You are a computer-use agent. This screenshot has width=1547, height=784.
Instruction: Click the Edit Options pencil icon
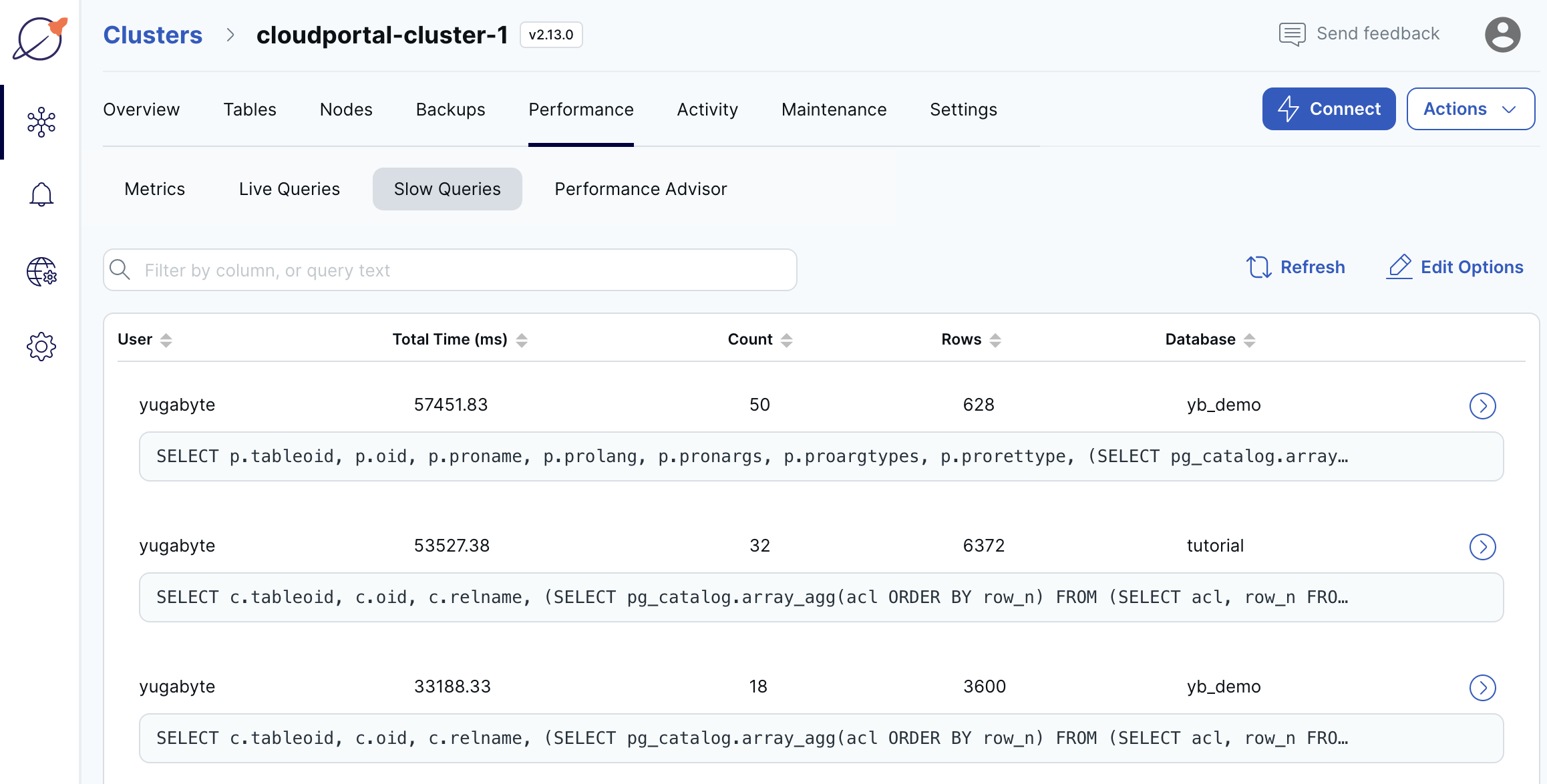tap(1399, 266)
